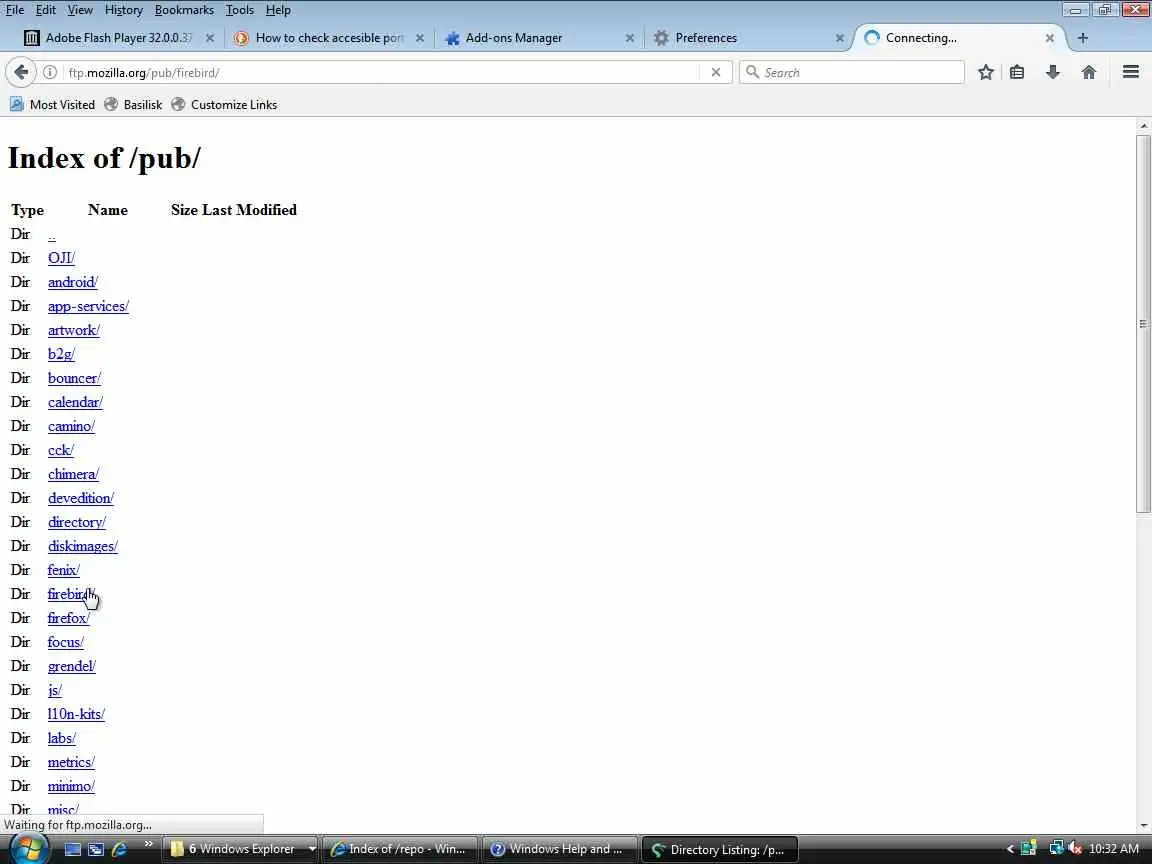Viewport: 1152px width, 864px height.
Task: Open the Tools menu
Action: pos(240,10)
